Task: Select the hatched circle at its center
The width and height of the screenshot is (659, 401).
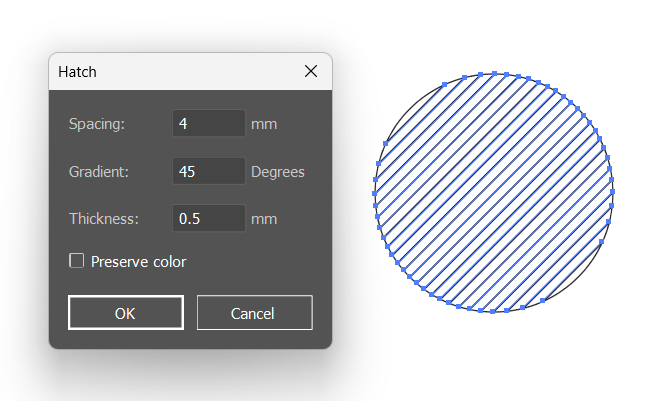Action: 493,193
